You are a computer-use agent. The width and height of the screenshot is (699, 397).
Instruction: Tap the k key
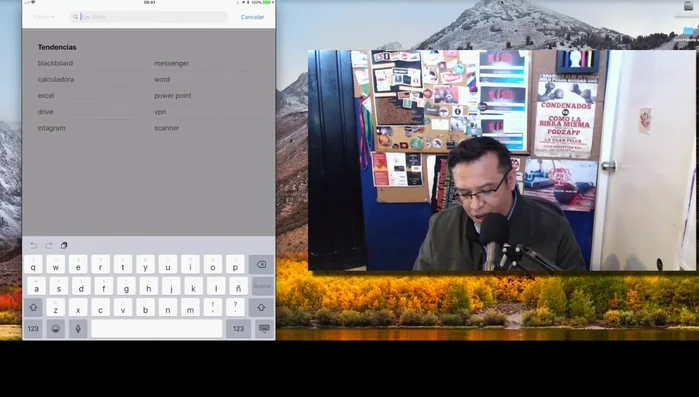point(193,286)
